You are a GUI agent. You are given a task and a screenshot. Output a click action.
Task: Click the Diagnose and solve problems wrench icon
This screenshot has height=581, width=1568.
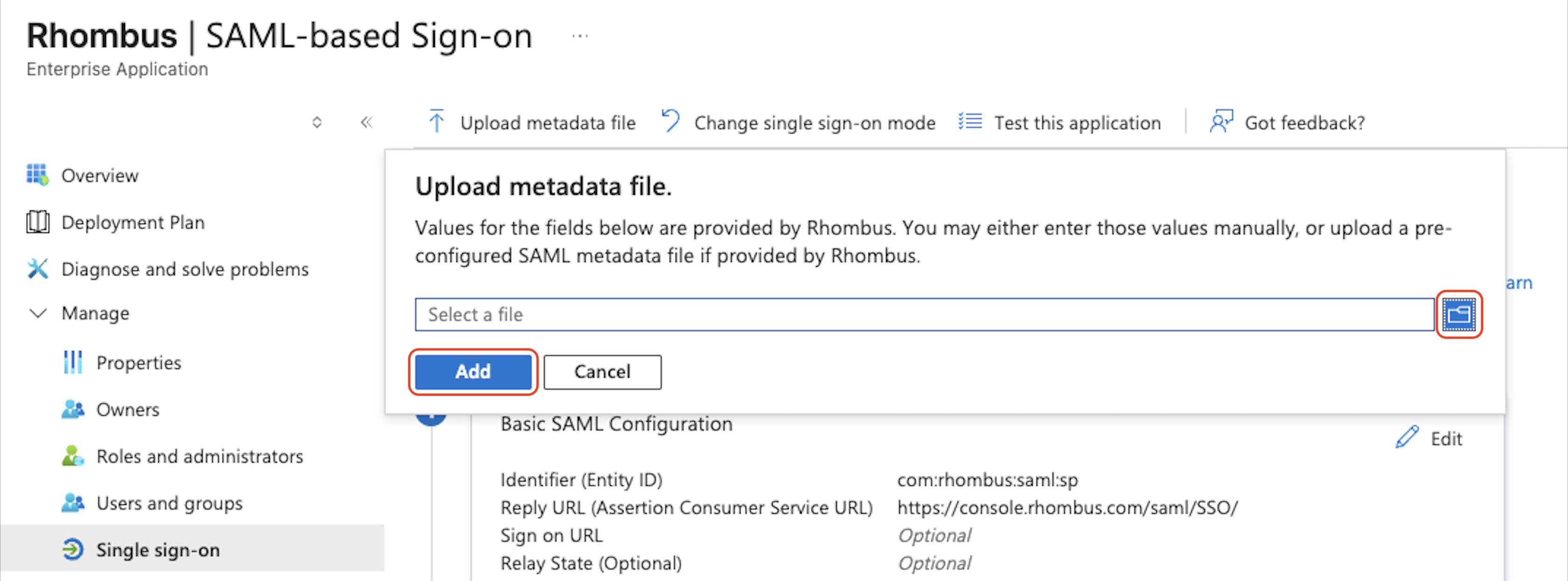click(37, 268)
